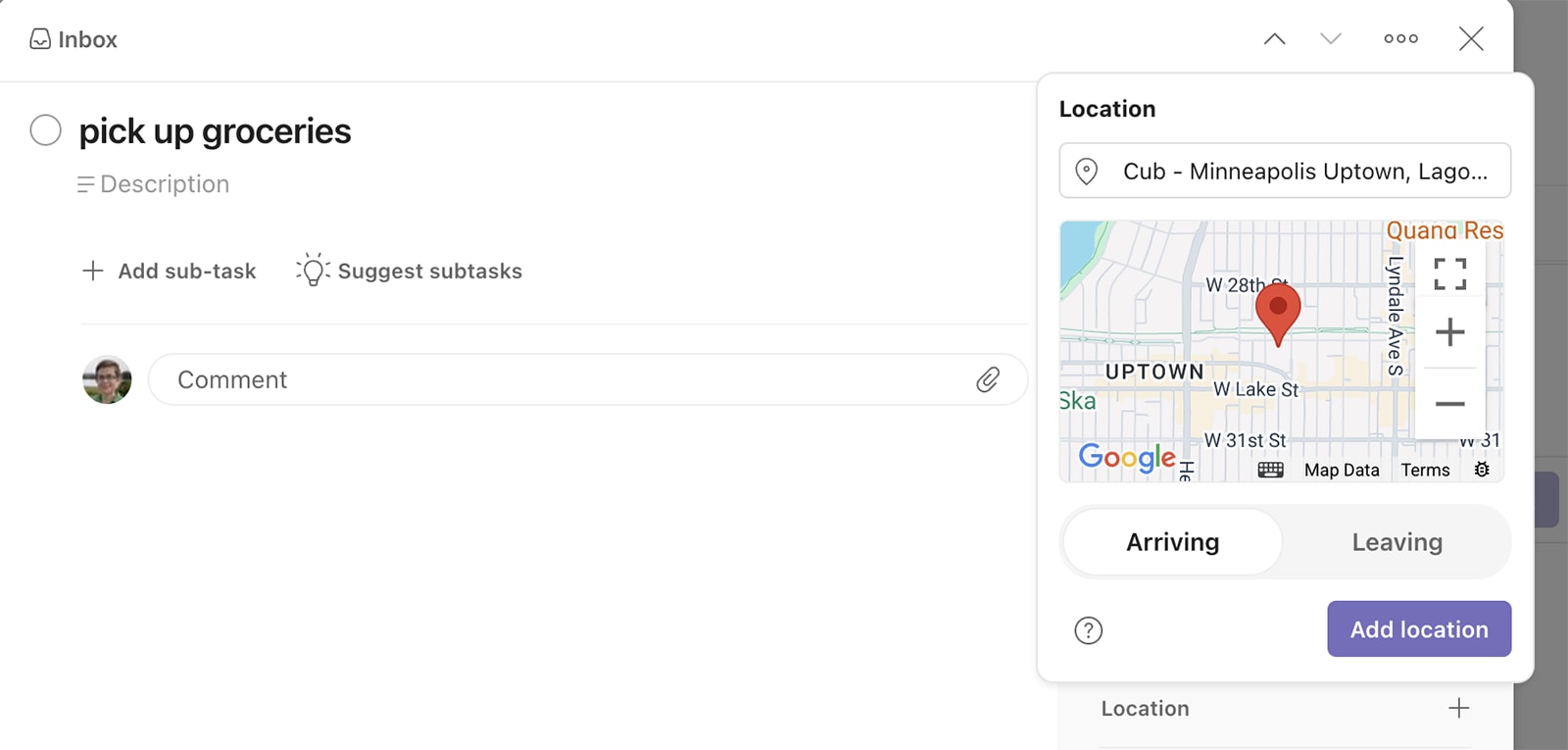This screenshot has width=1568, height=750.
Task: Select the Arriving reminder option
Action: click(x=1172, y=542)
